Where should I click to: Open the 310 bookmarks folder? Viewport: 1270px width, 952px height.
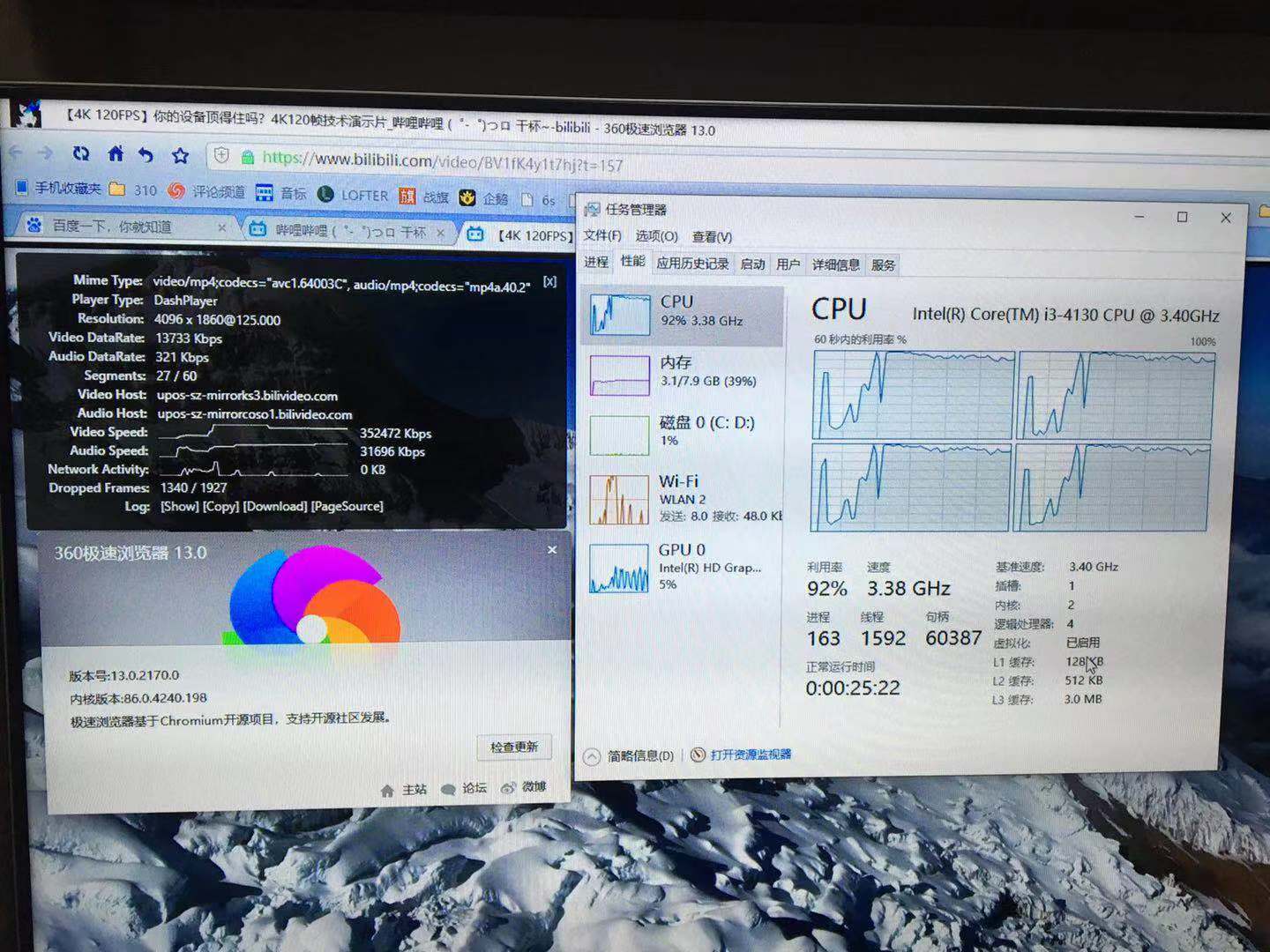(x=133, y=190)
